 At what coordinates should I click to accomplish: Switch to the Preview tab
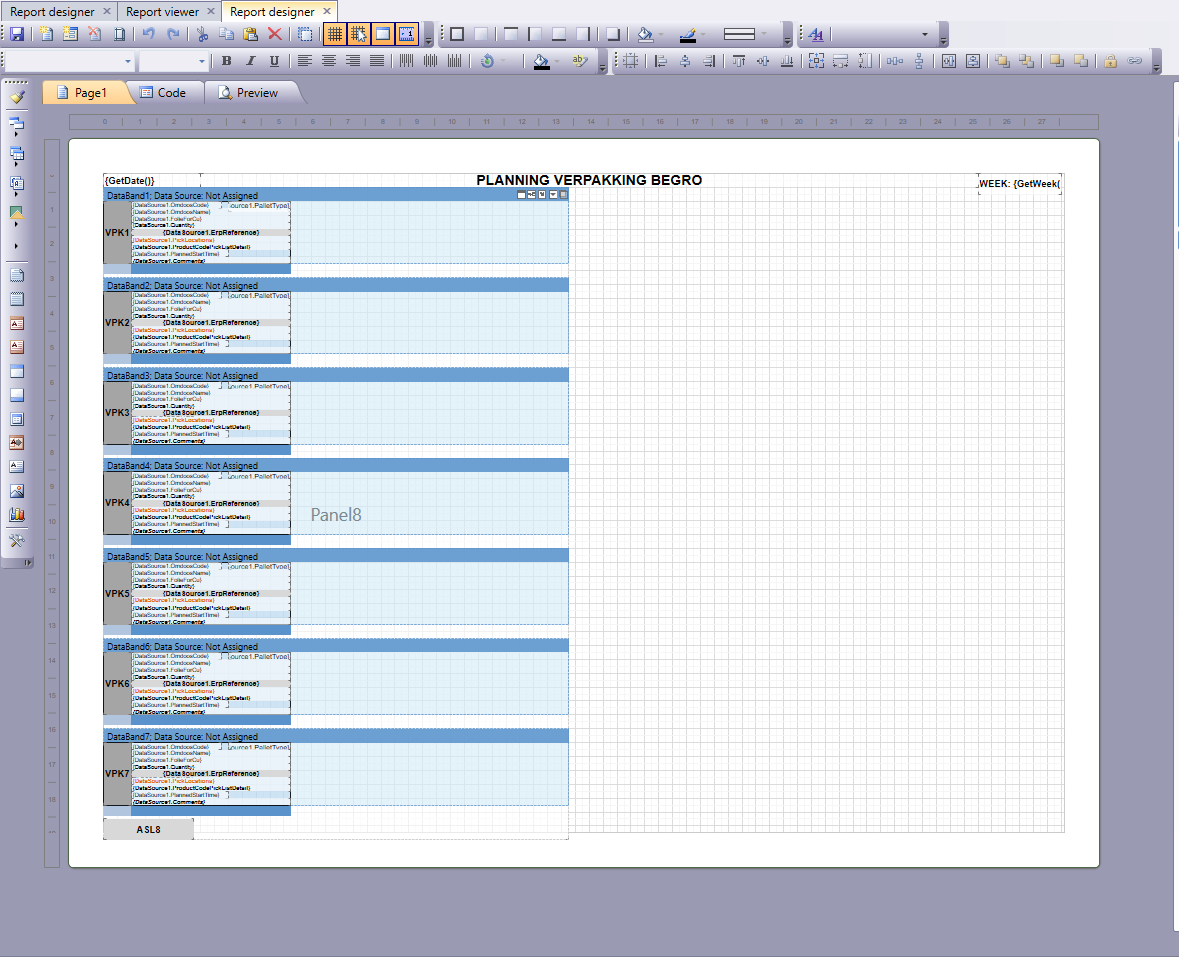click(250, 92)
